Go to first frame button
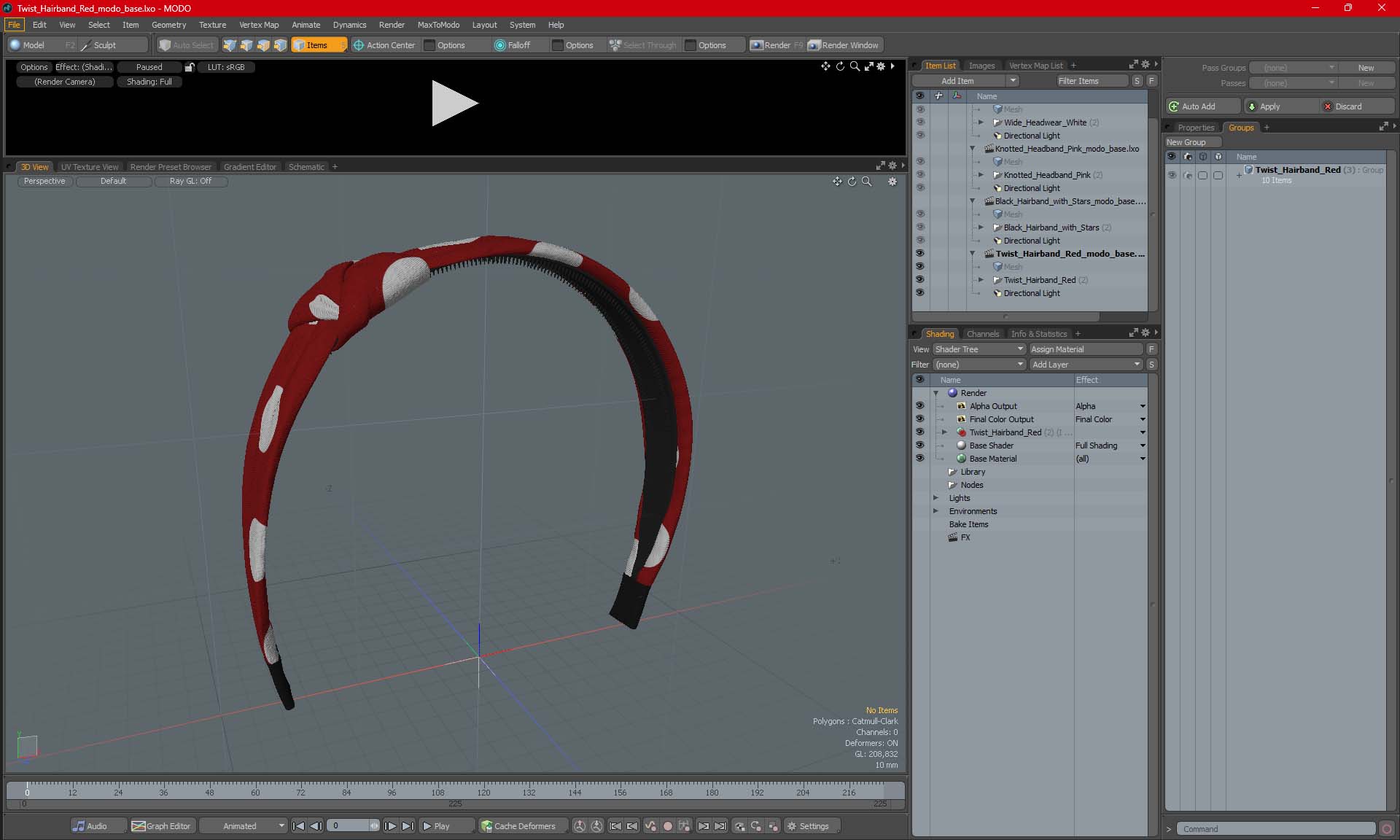Screen dimensions: 1400x840 298,826
